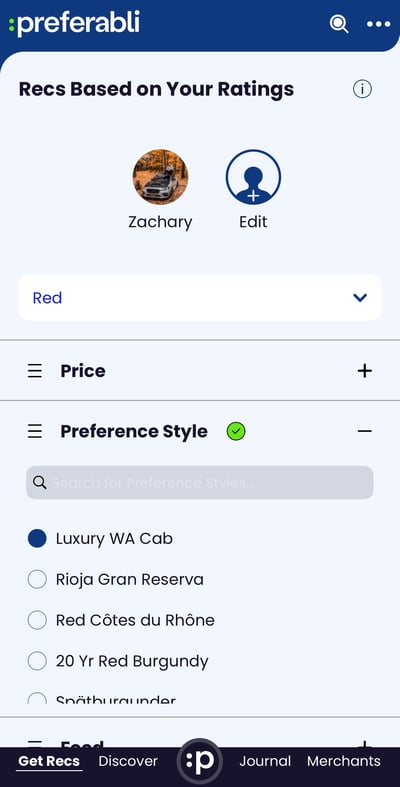Expand the Price section with plus
Screen dimensions: 400x787
pos(364,371)
